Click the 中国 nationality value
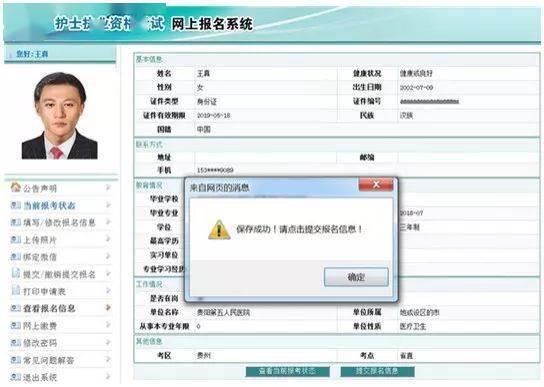 pos(204,129)
